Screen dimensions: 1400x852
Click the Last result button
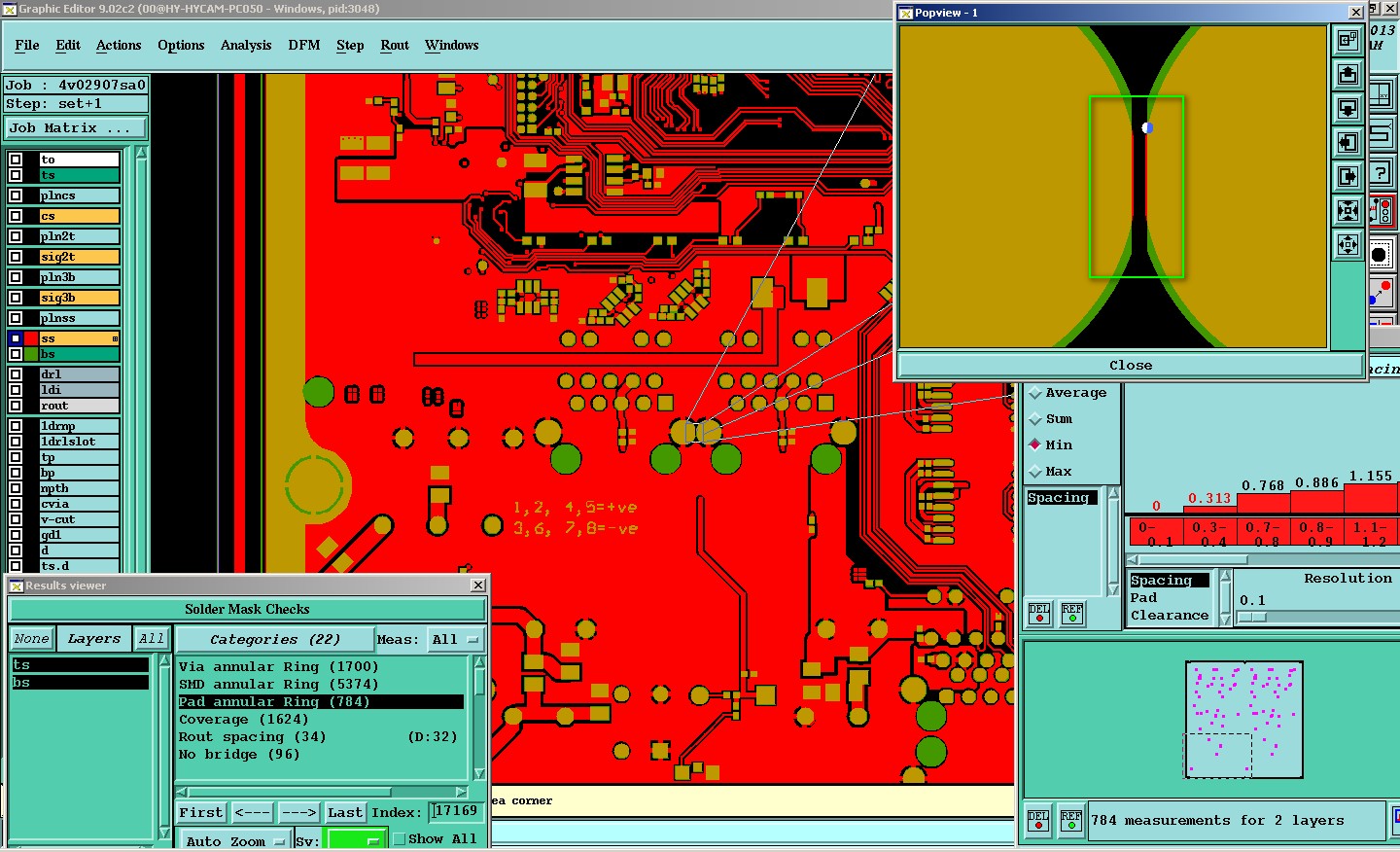click(x=345, y=812)
